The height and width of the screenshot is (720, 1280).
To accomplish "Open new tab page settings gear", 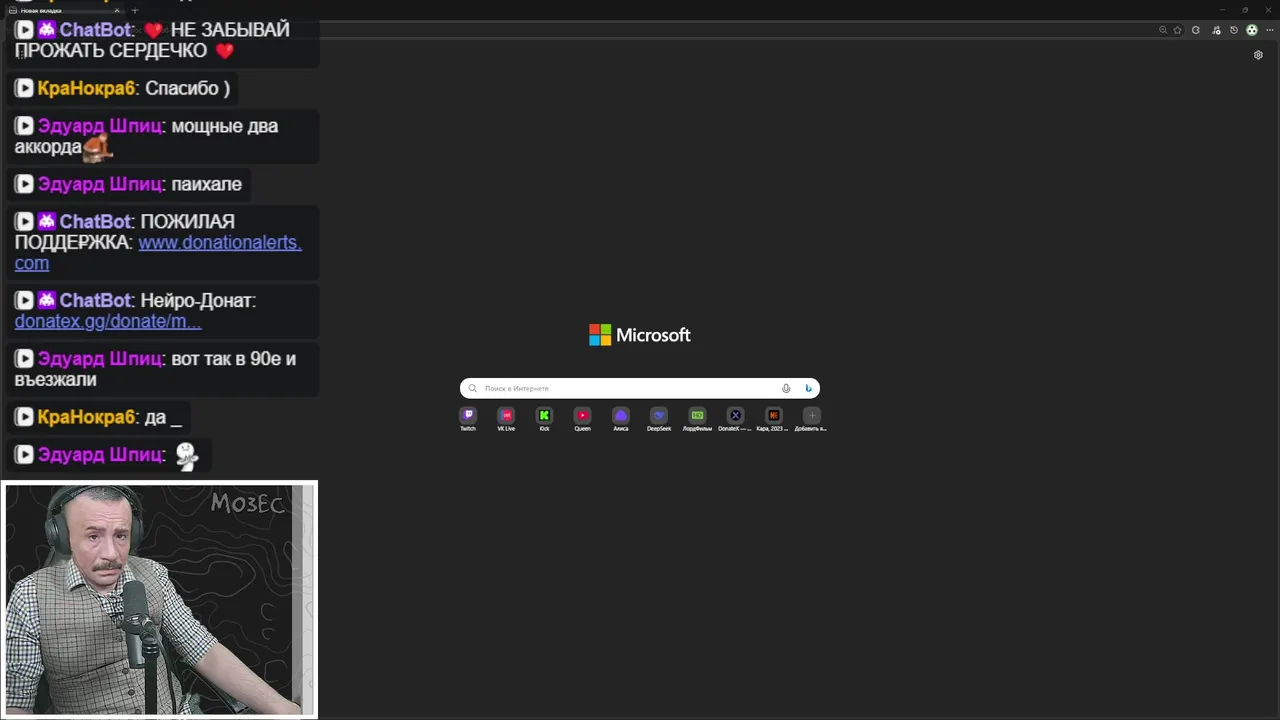I will 1258,55.
